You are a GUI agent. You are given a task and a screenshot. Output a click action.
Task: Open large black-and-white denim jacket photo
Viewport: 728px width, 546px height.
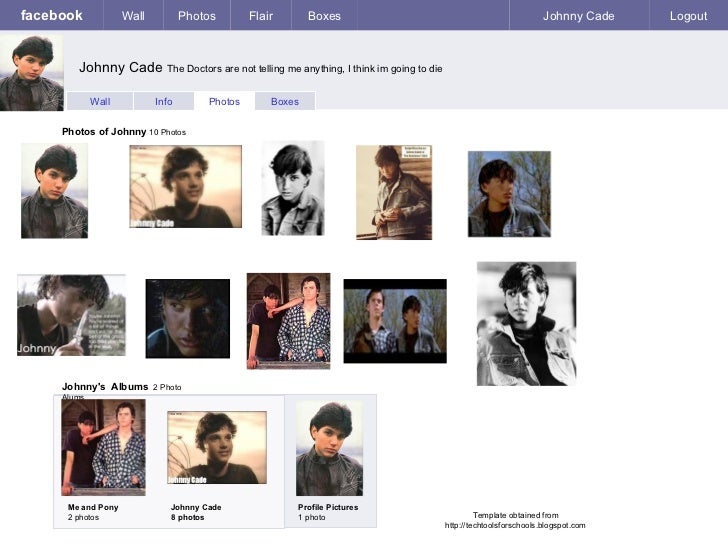[526, 324]
